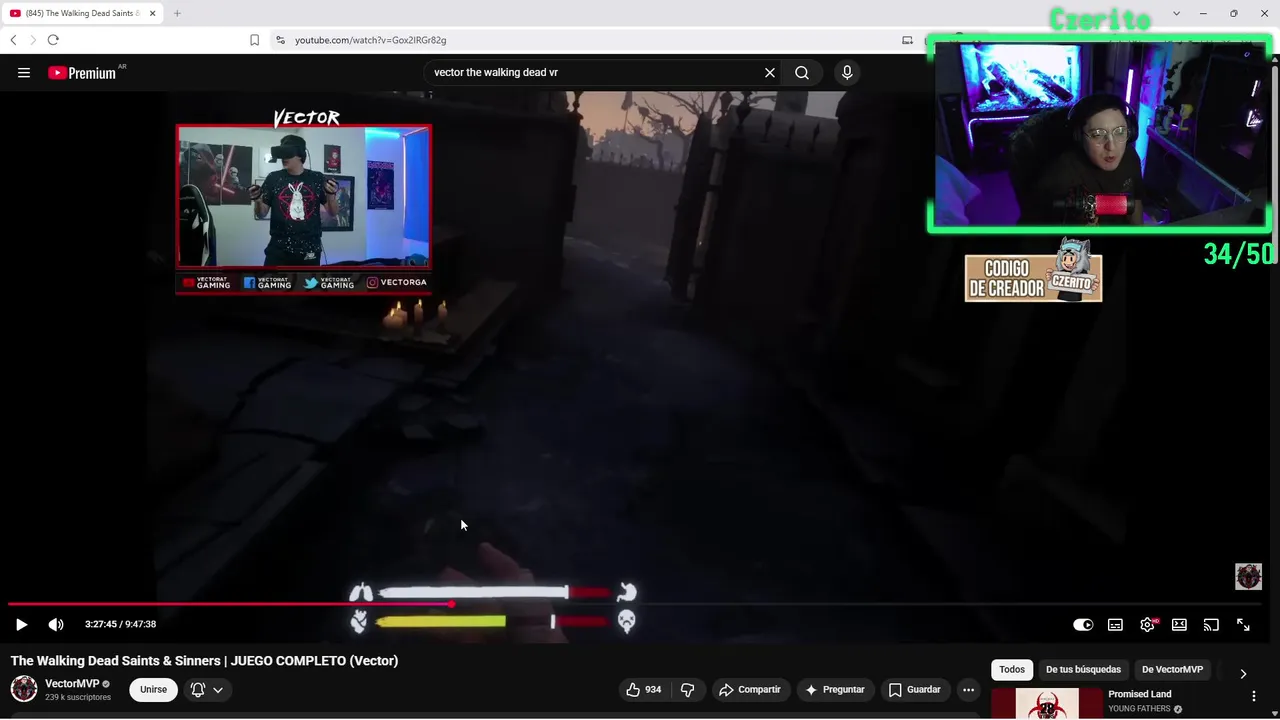Image resolution: width=1280 pixels, height=720 pixels.
Task: Click the browser back arrow
Action: pyautogui.click(x=13, y=40)
